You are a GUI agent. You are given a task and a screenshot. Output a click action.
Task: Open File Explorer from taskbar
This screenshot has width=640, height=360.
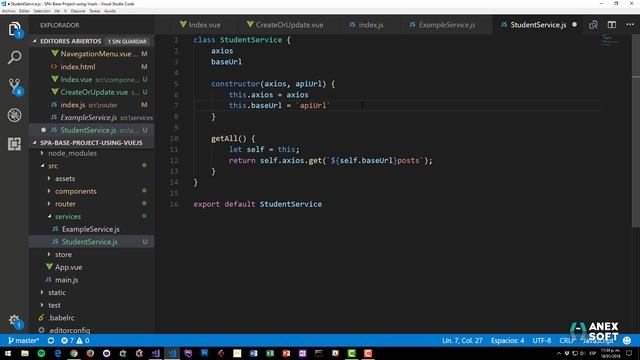(25, 353)
